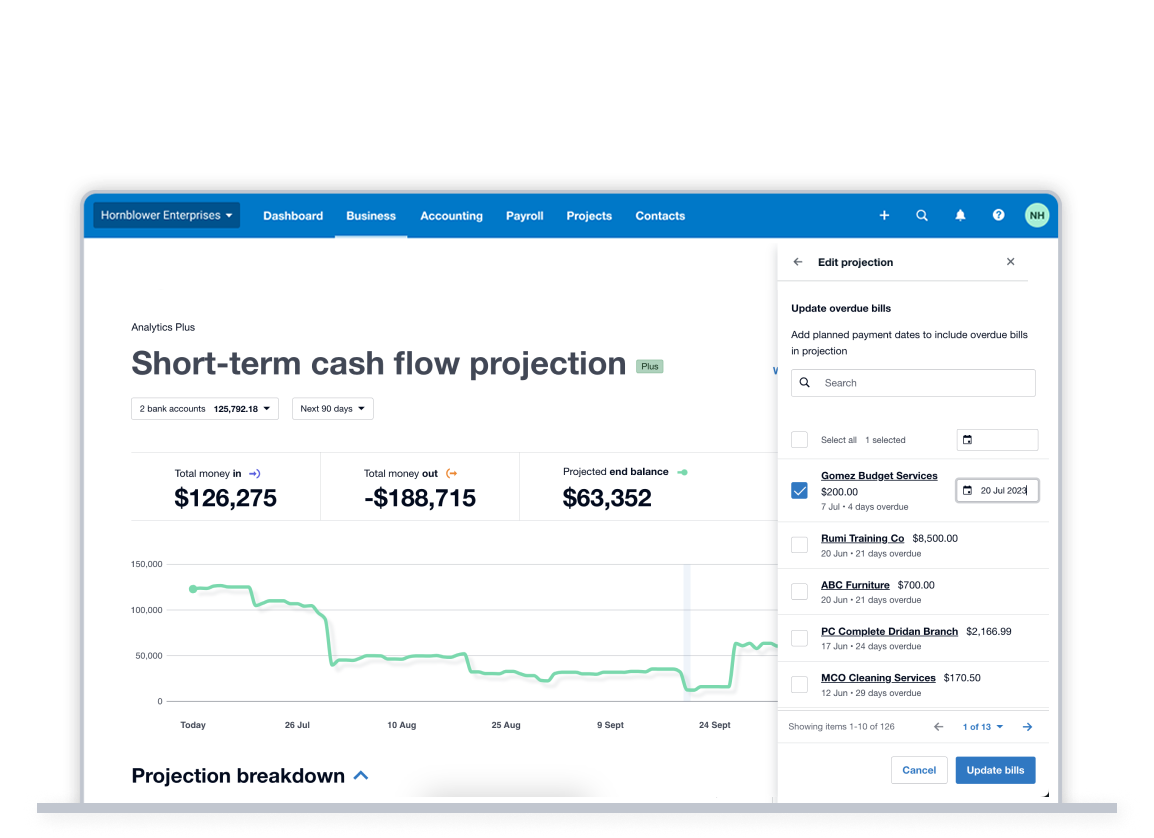This screenshot has width=1154, height=838.
Task: Check the Select all checkbox
Action: (799, 439)
